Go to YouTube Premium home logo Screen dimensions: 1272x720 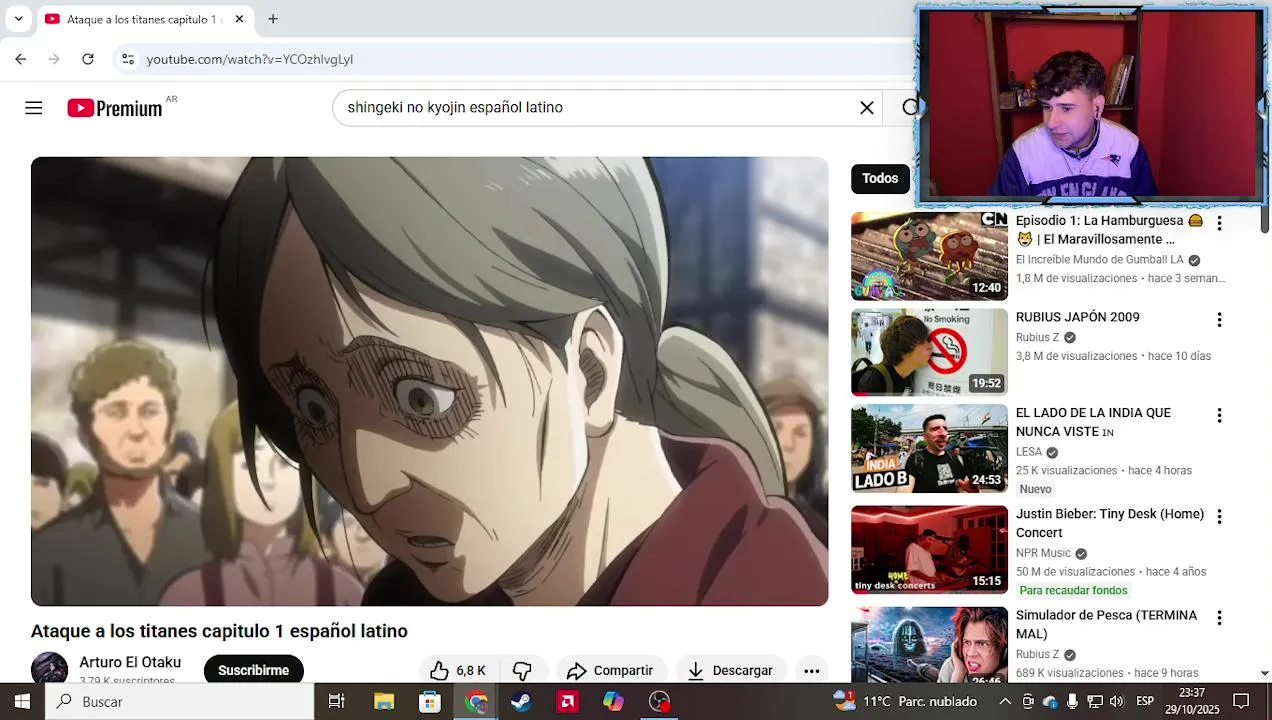[x=115, y=108]
